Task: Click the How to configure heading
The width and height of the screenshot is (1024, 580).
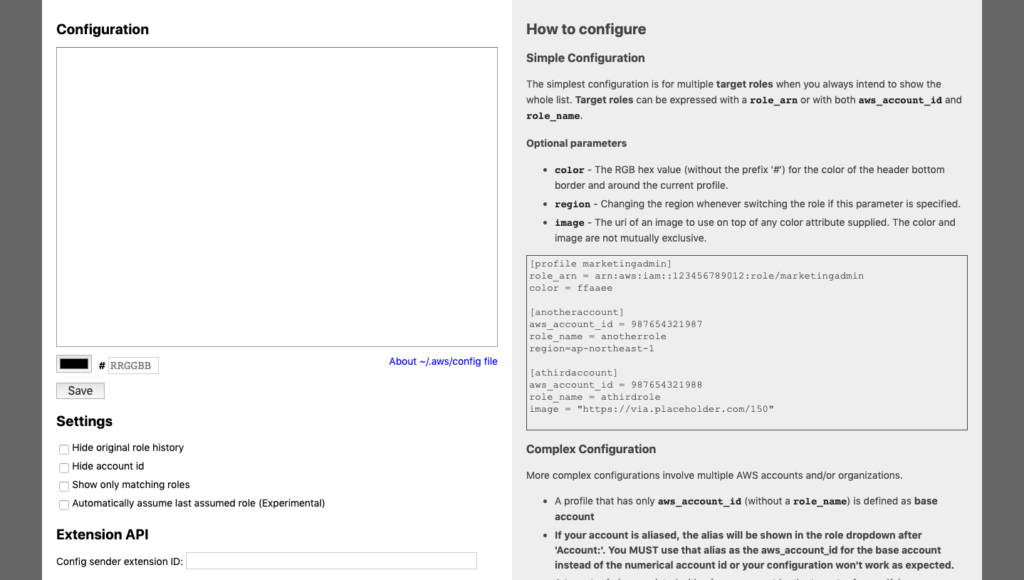Action: coord(586,29)
